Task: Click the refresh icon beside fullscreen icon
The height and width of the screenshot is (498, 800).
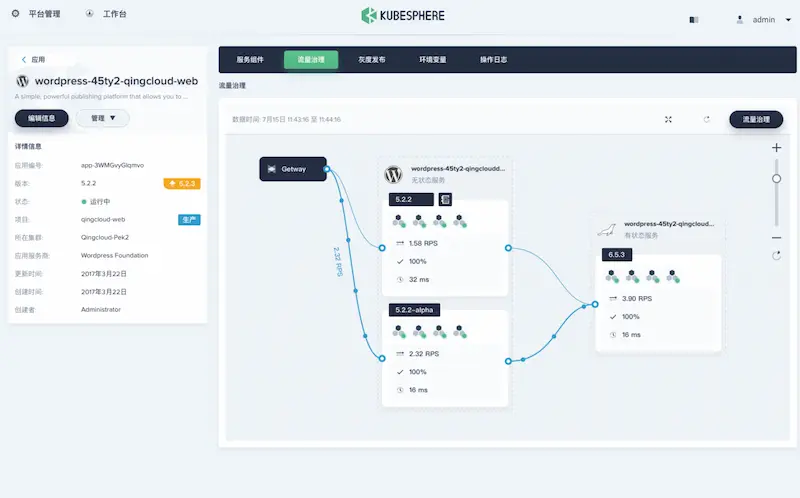Action: 707,119
